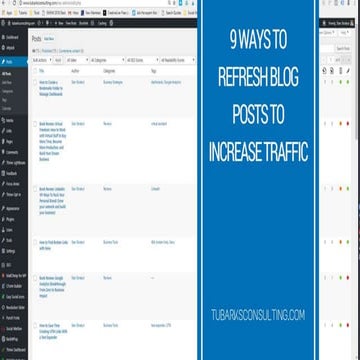Image resolution: width=360 pixels, height=360 pixels.
Task: Open the MailChimp for WP sidebar icon
Action: 3,276
